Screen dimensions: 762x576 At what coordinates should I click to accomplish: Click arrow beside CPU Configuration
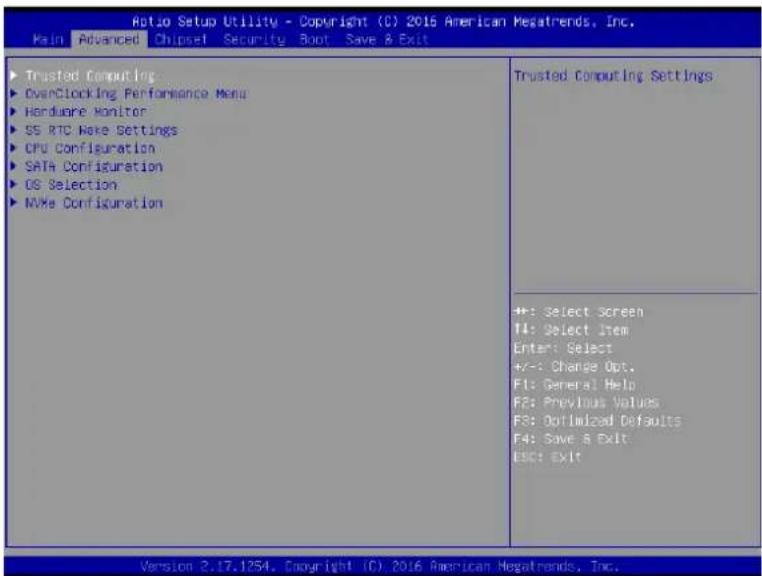(14, 148)
